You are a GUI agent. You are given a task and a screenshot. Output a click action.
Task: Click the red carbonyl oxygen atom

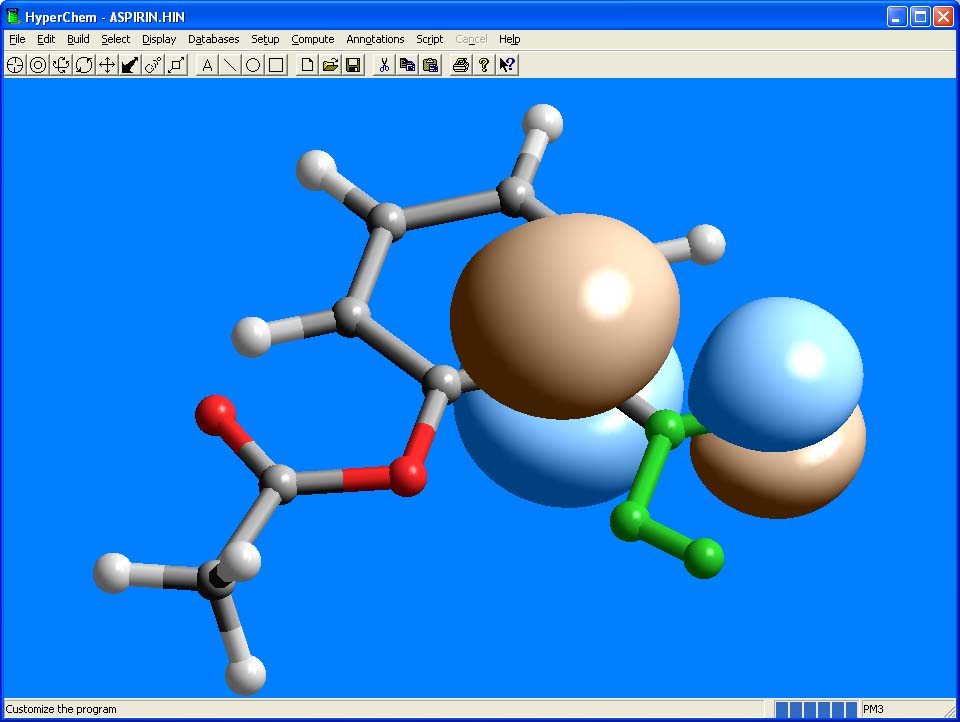click(x=215, y=415)
